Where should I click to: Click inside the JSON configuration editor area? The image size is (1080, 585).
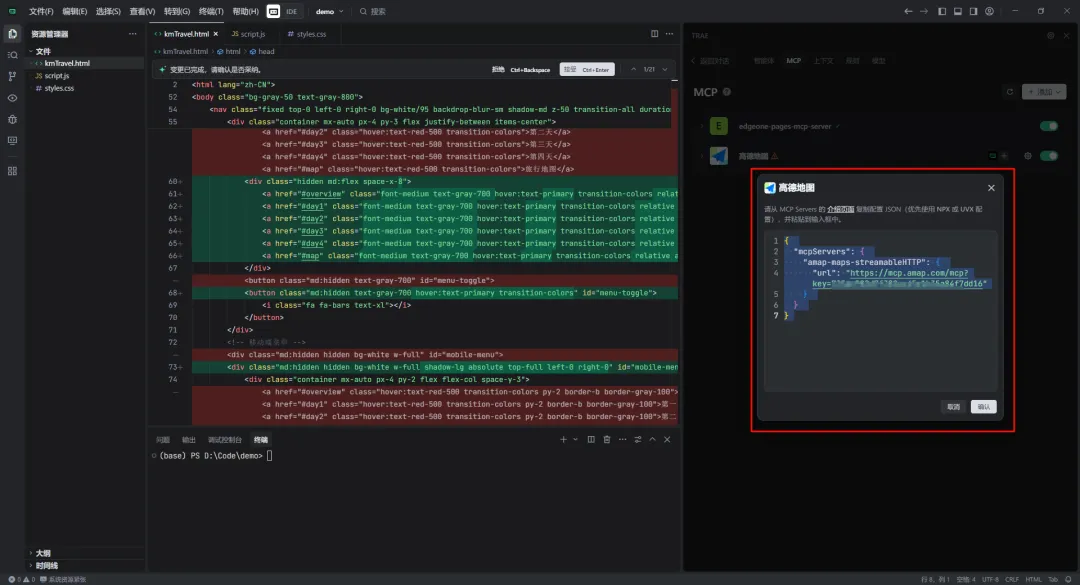880,350
